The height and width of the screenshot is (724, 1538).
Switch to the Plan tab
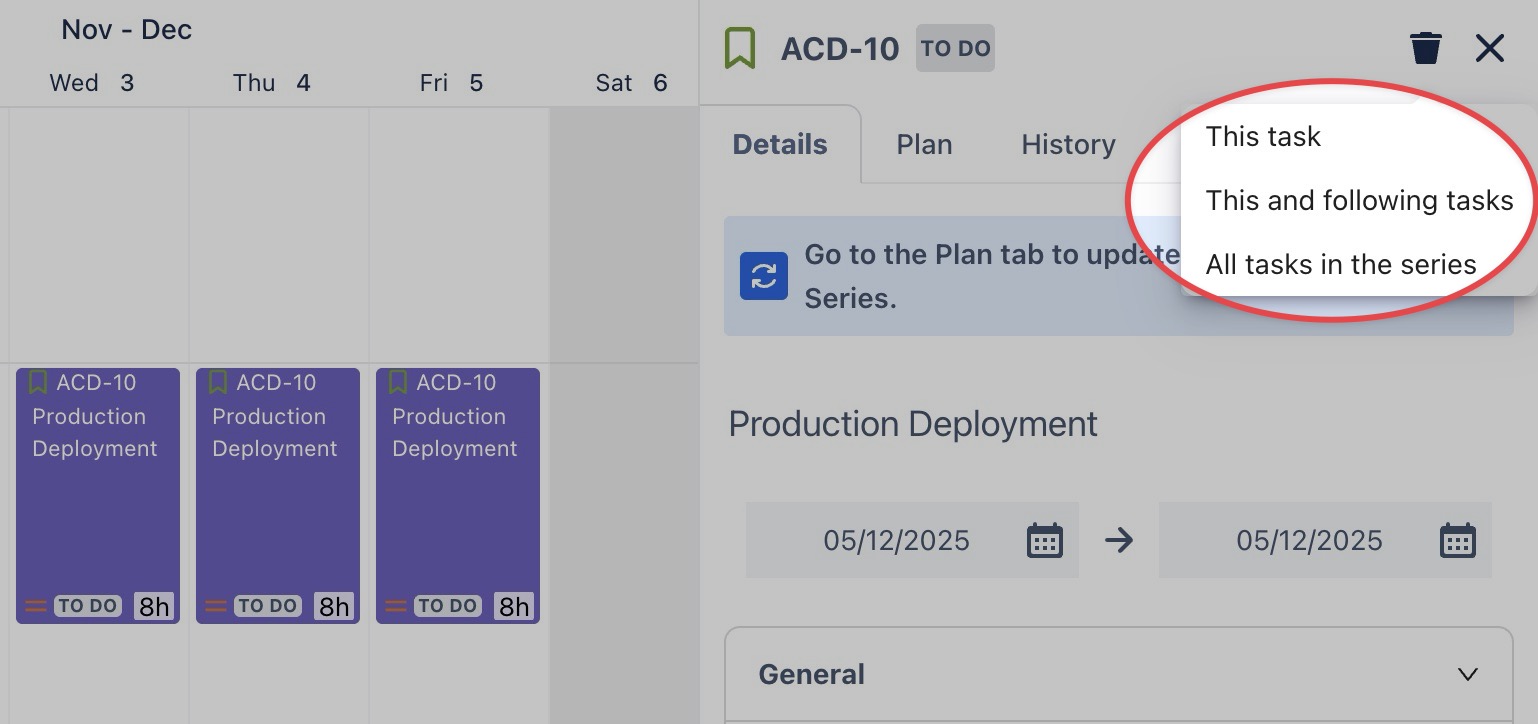click(x=924, y=145)
